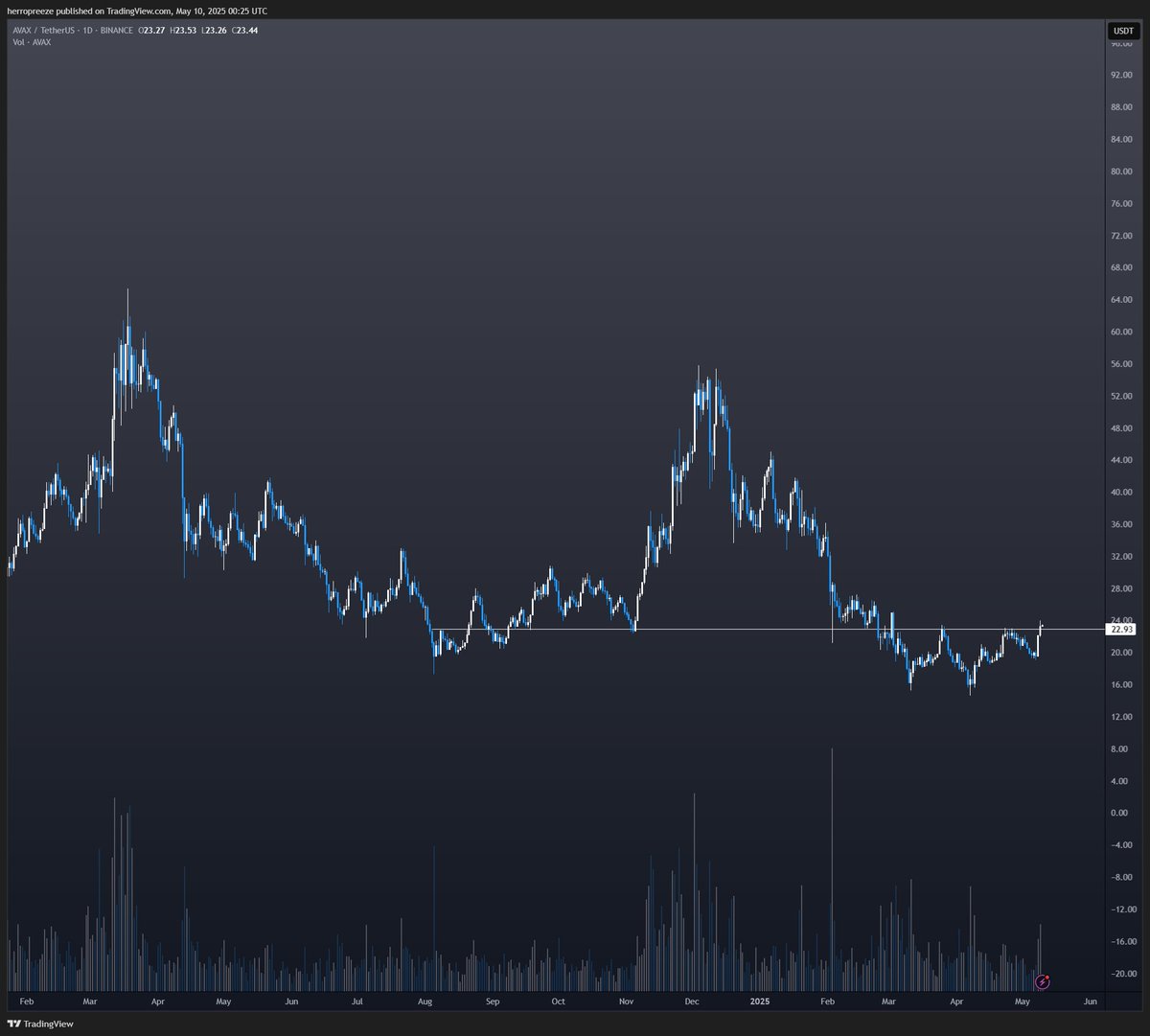
Task: Click the lightning bolt event icon near May
Action: pyautogui.click(x=1044, y=981)
